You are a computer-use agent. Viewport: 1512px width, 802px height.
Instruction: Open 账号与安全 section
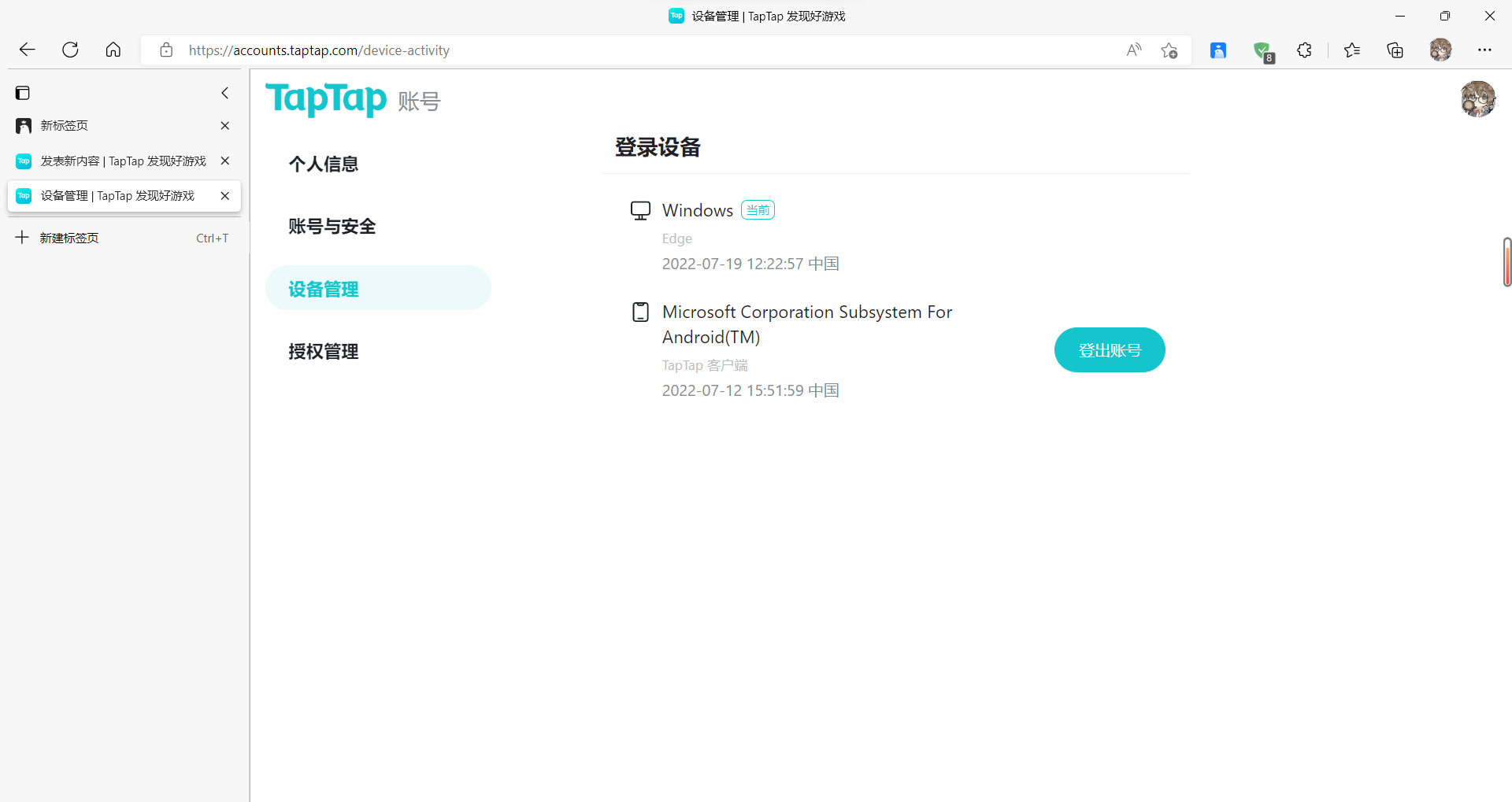click(x=332, y=227)
